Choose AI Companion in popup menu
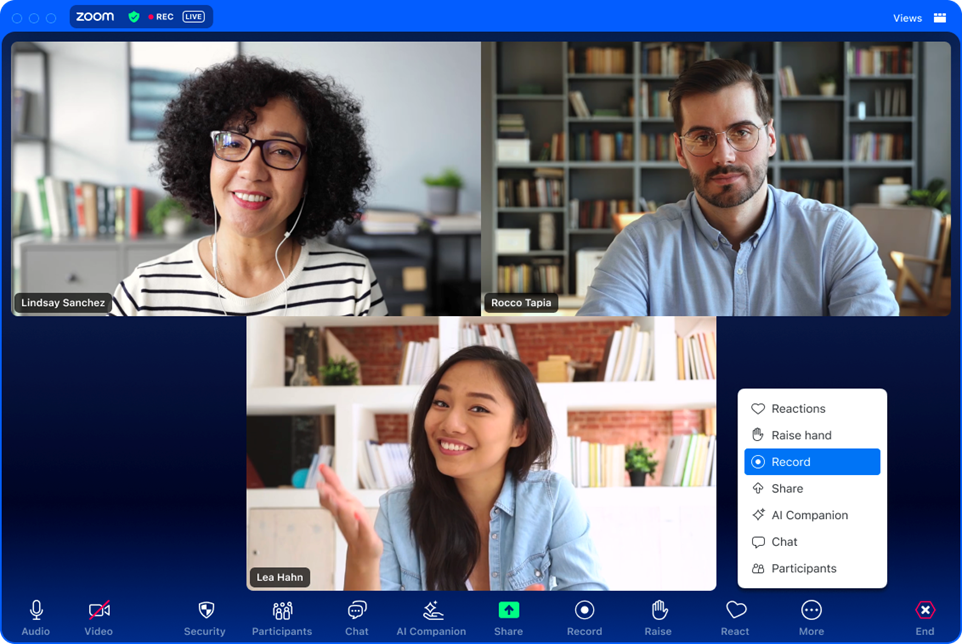The width and height of the screenshot is (962, 644). (x=809, y=515)
